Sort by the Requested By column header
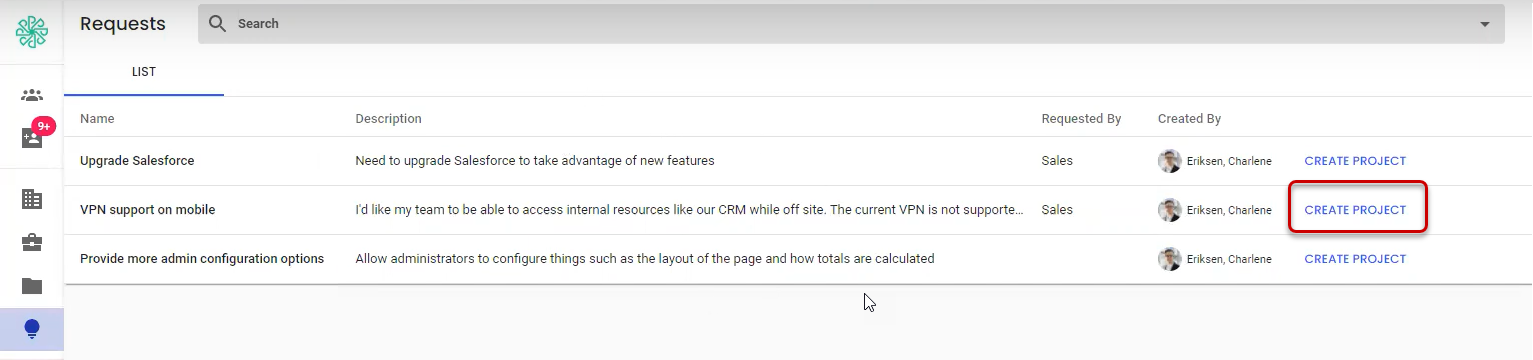This screenshot has width=1533, height=360. pos(1081,119)
